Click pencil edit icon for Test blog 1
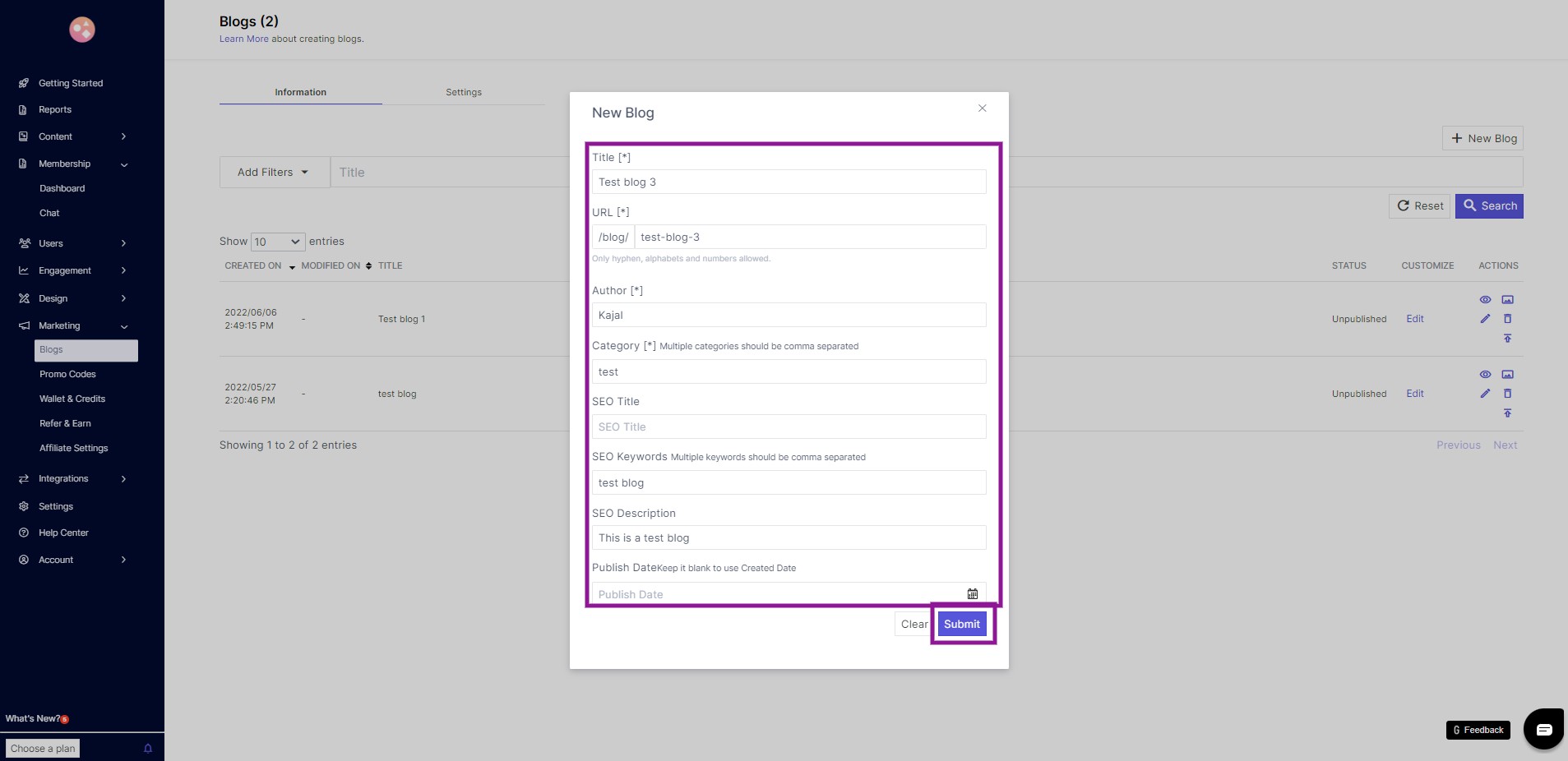This screenshot has height=761, width=1568. pos(1485,319)
